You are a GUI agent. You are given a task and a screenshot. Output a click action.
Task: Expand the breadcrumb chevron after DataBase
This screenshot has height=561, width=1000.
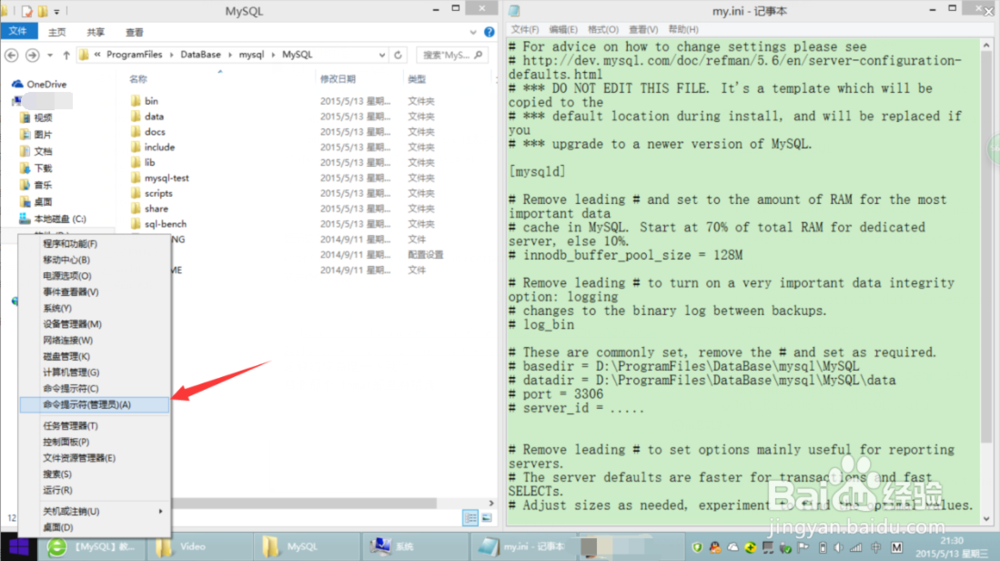click(230, 55)
